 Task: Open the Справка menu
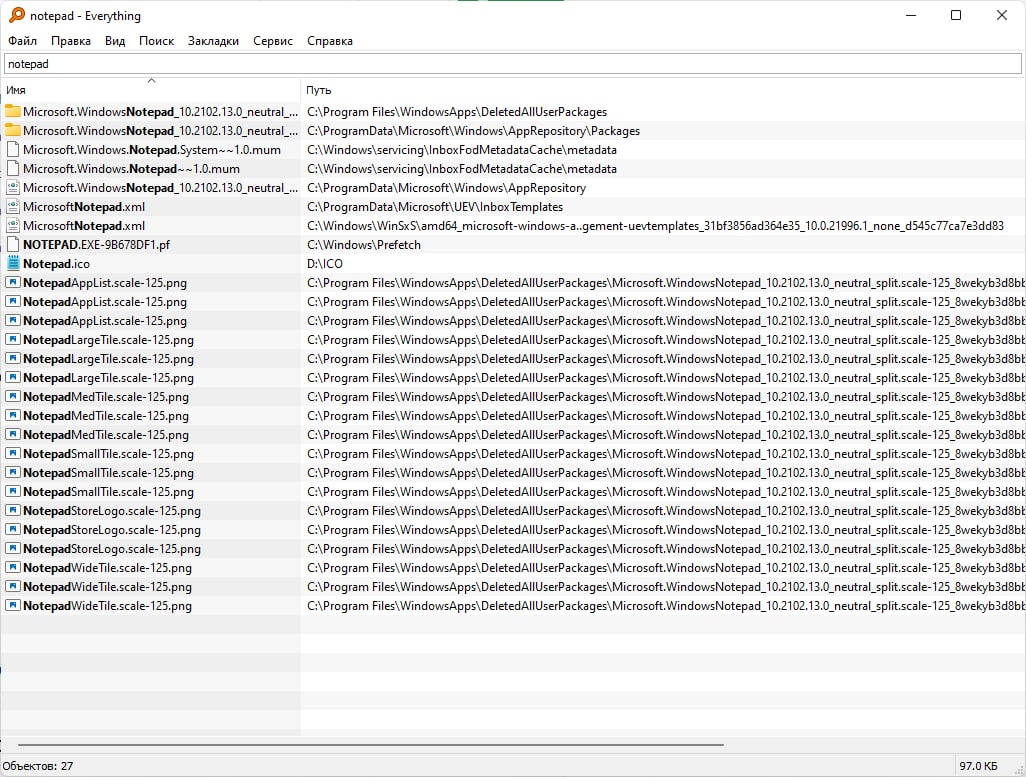click(x=330, y=41)
